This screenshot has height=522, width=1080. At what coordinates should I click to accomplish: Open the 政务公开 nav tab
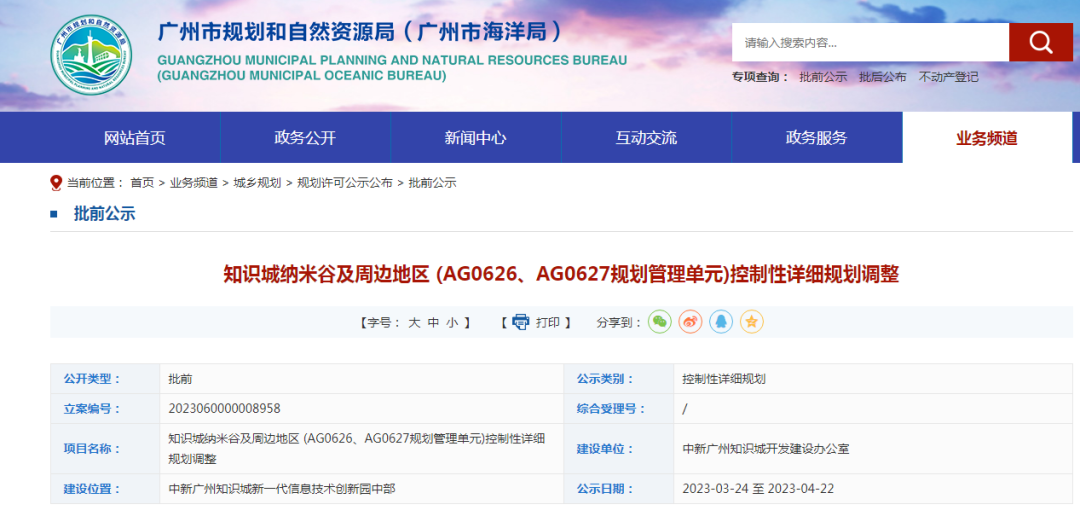tap(305, 138)
